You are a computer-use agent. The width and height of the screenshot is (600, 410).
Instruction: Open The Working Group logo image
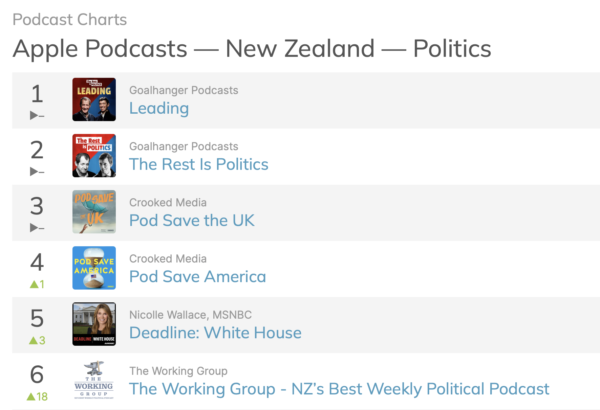coord(94,380)
